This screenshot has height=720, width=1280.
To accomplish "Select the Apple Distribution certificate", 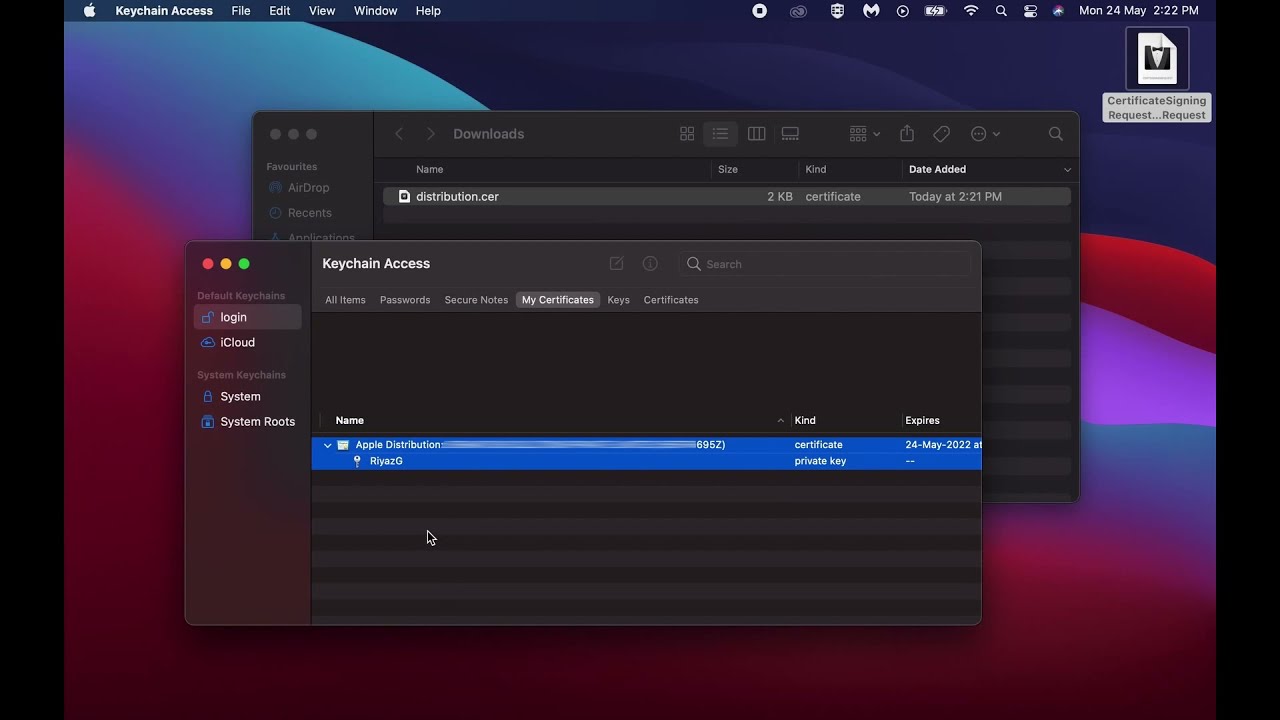I will pyautogui.click(x=646, y=445).
